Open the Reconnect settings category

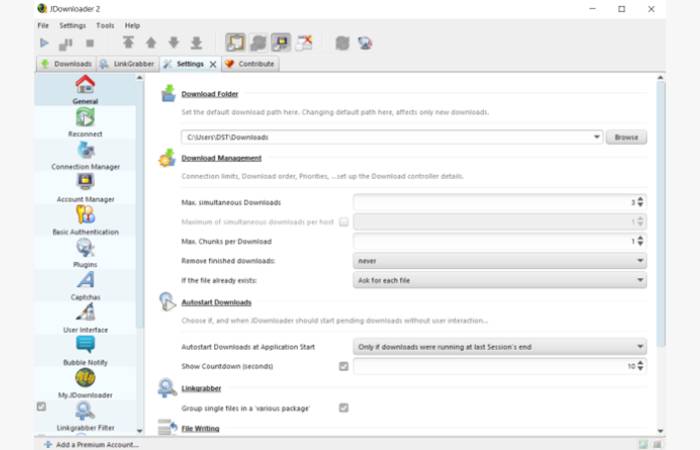coord(85,123)
